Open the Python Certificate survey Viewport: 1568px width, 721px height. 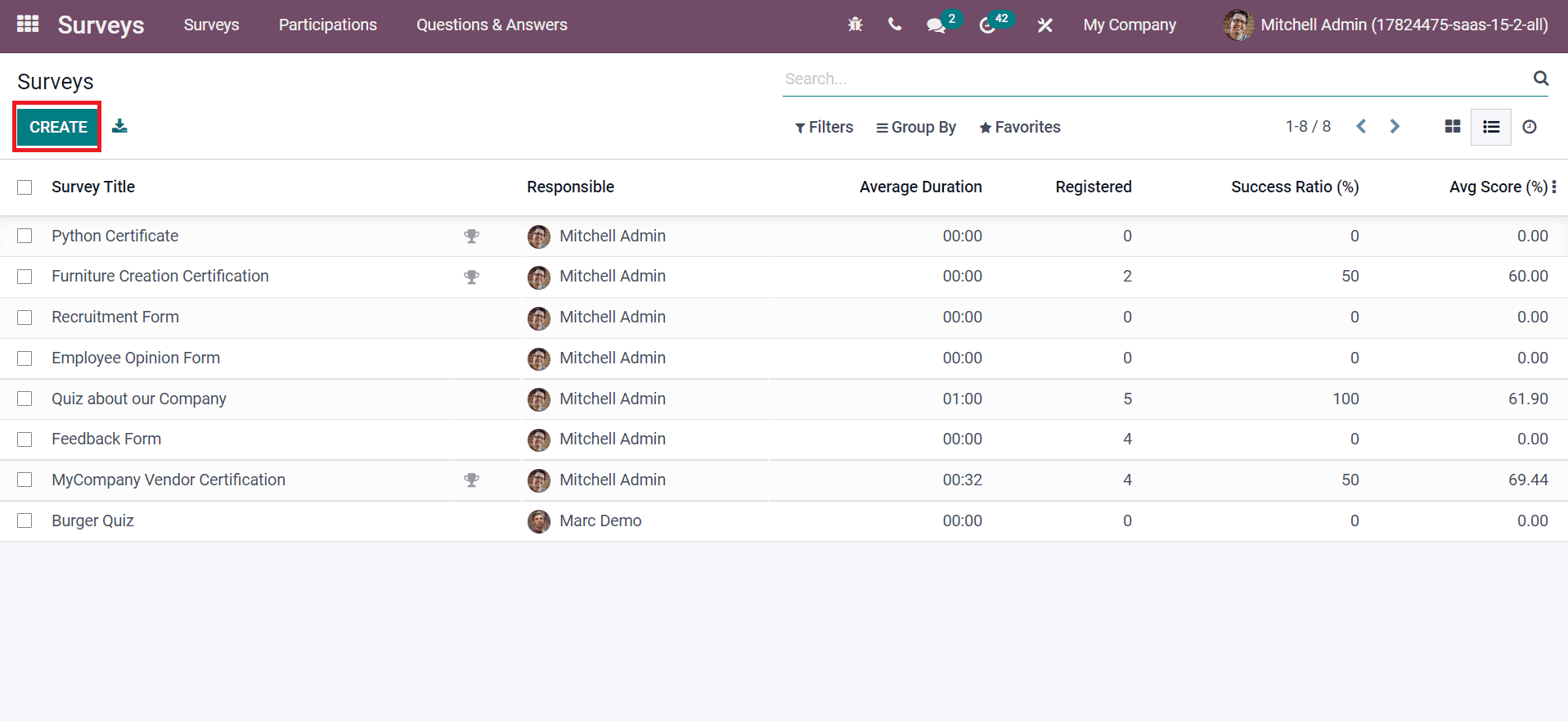tap(115, 236)
